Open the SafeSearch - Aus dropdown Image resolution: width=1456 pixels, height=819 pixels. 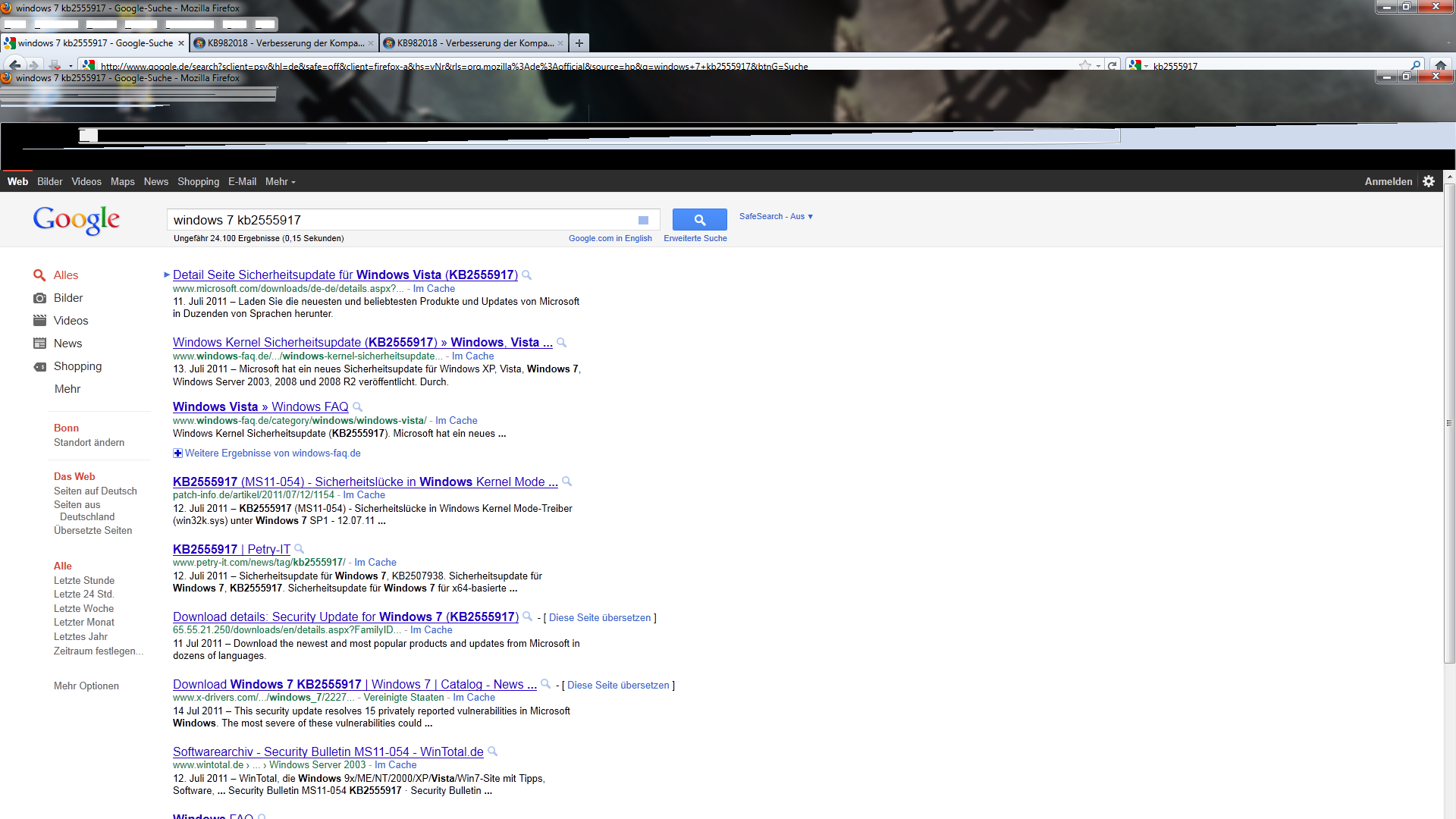pyautogui.click(x=776, y=217)
